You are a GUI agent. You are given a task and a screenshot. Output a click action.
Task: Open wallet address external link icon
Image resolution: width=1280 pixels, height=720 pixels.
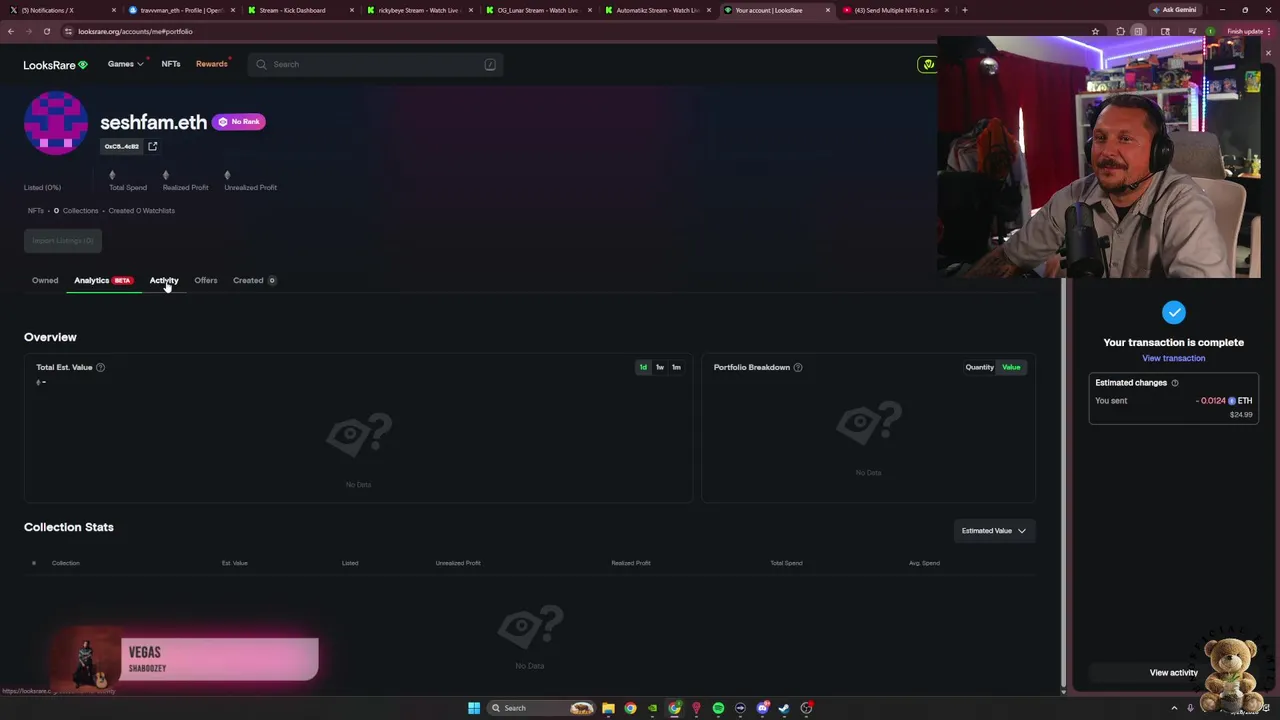tap(153, 146)
